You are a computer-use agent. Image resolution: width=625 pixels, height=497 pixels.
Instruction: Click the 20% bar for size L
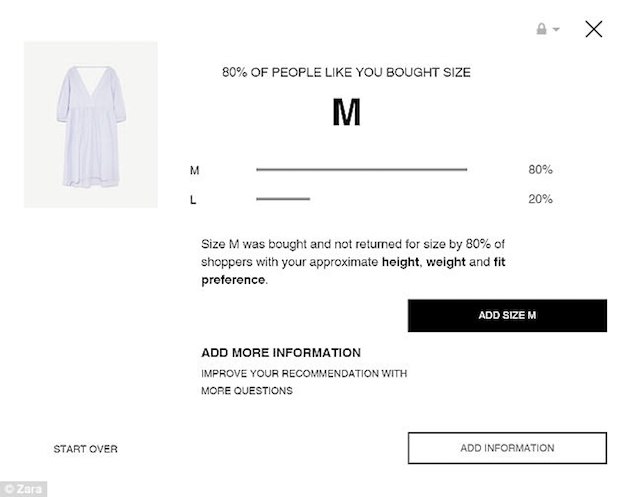pos(283,198)
